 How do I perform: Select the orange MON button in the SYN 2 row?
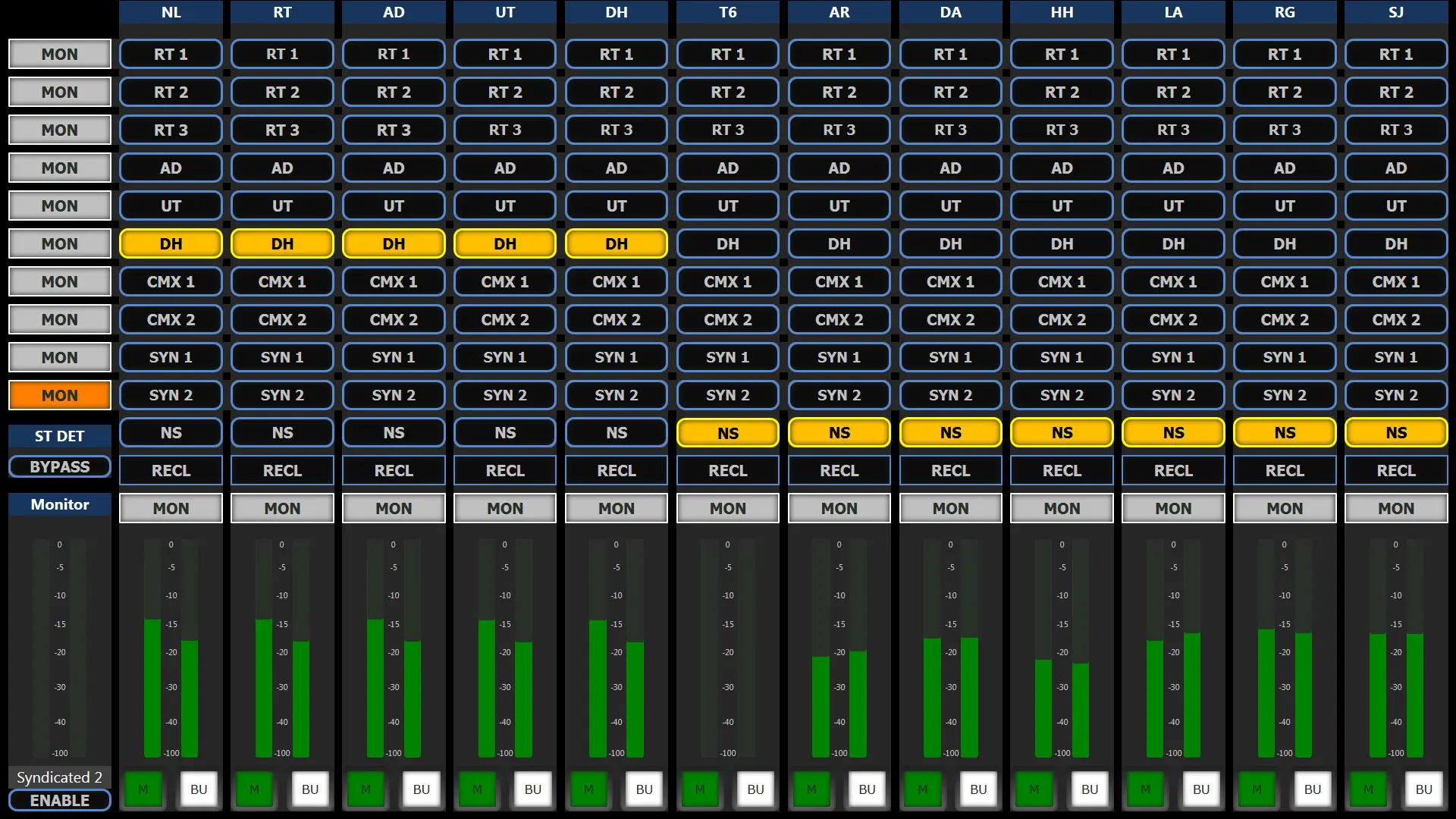(x=60, y=395)
